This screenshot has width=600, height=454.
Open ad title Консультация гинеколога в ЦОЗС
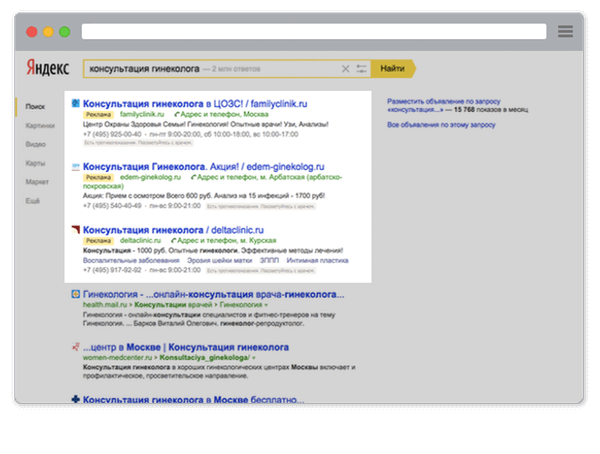[195, 104]
